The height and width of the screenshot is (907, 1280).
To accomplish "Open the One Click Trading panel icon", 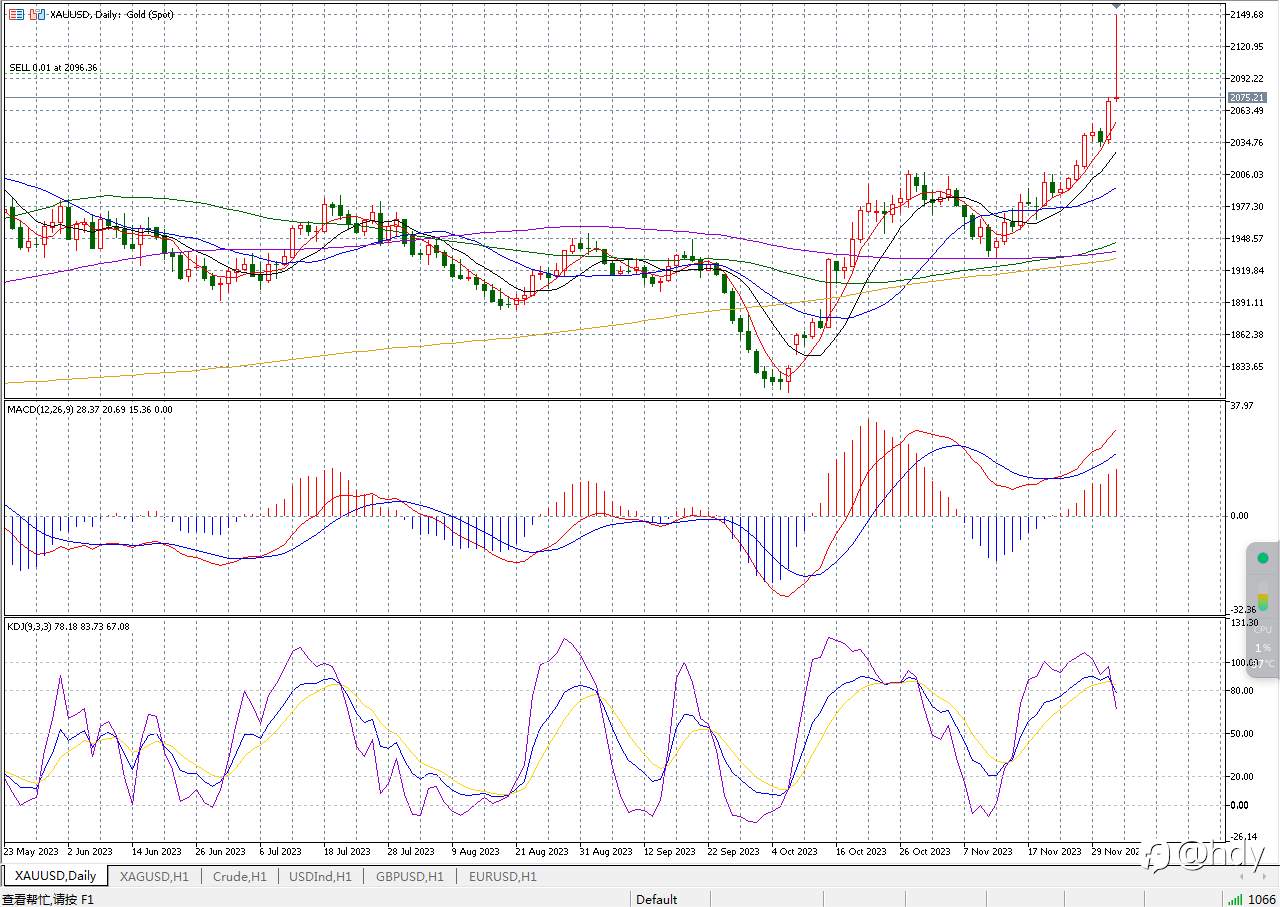I will click(16, 15).
